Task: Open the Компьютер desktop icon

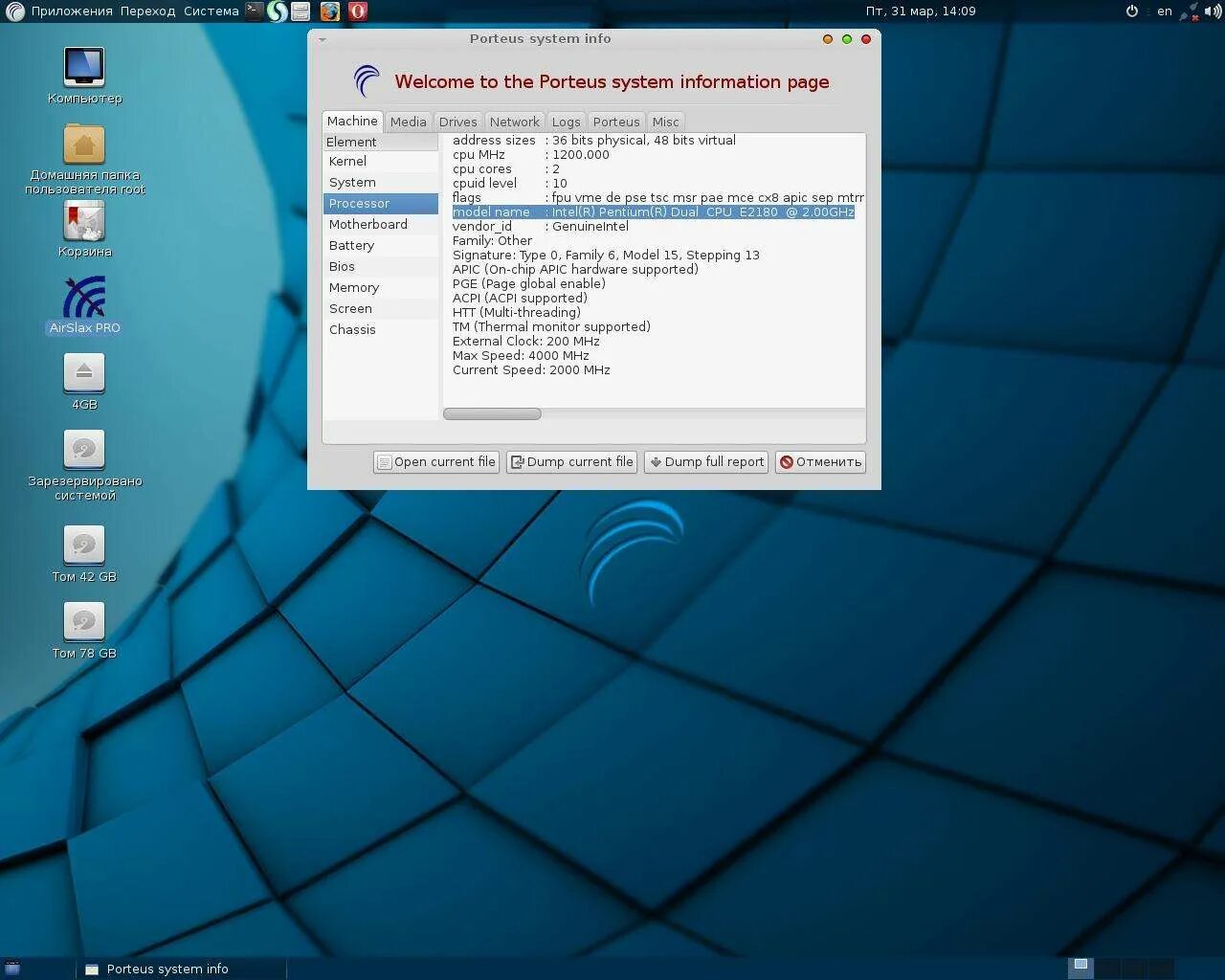Action: tap(84, 75)
